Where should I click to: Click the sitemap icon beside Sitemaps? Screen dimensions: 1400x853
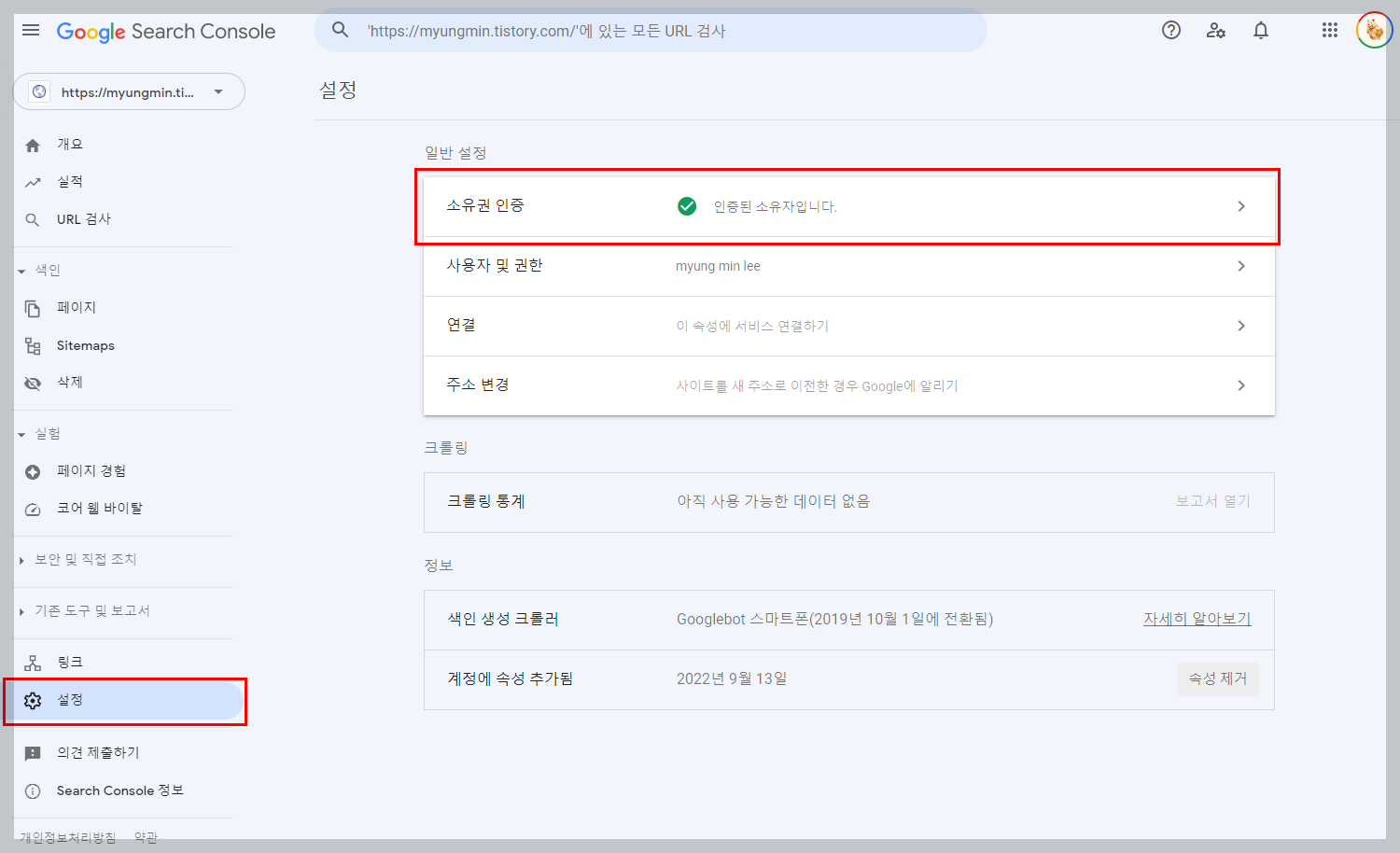[x=33, y=346]
